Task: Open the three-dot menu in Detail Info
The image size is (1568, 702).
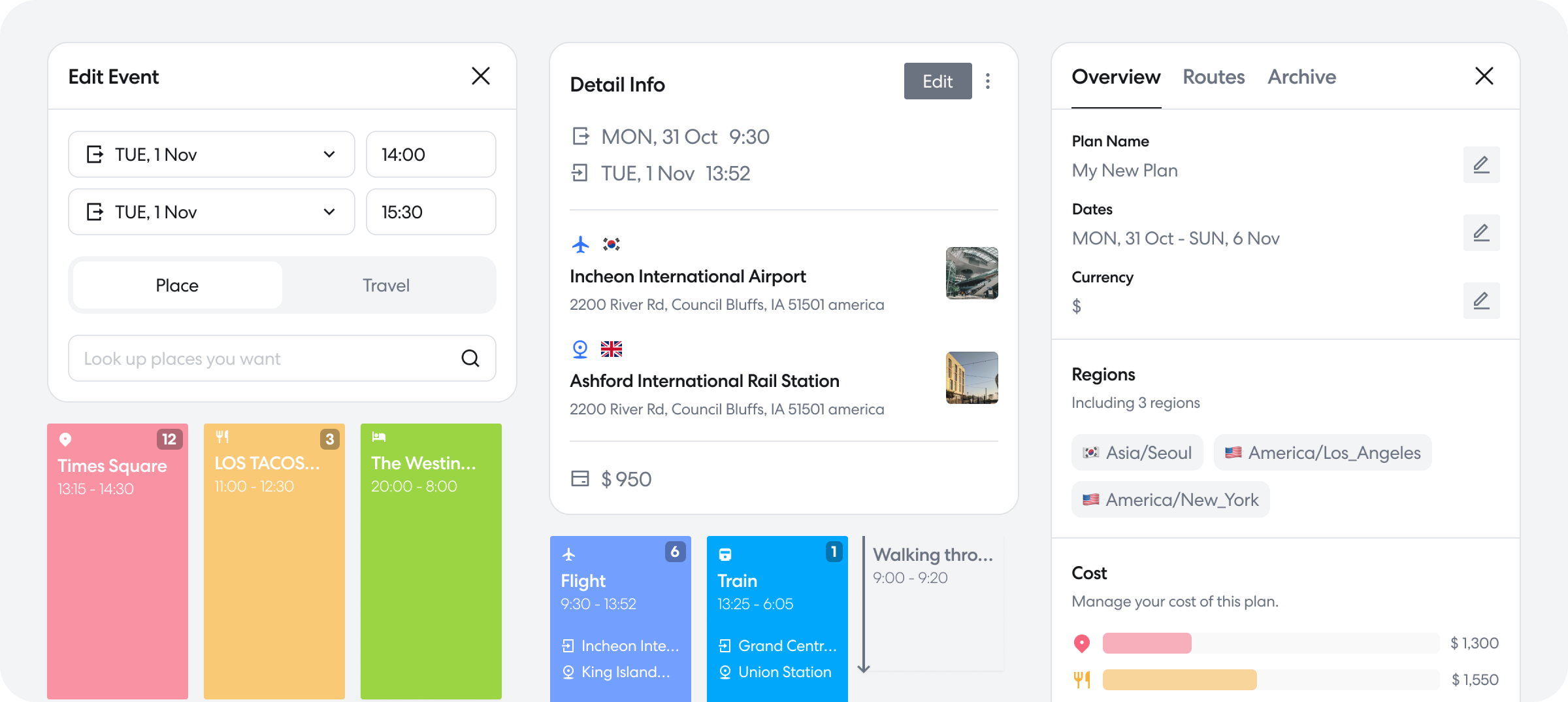Action: (x=988, y=81)
